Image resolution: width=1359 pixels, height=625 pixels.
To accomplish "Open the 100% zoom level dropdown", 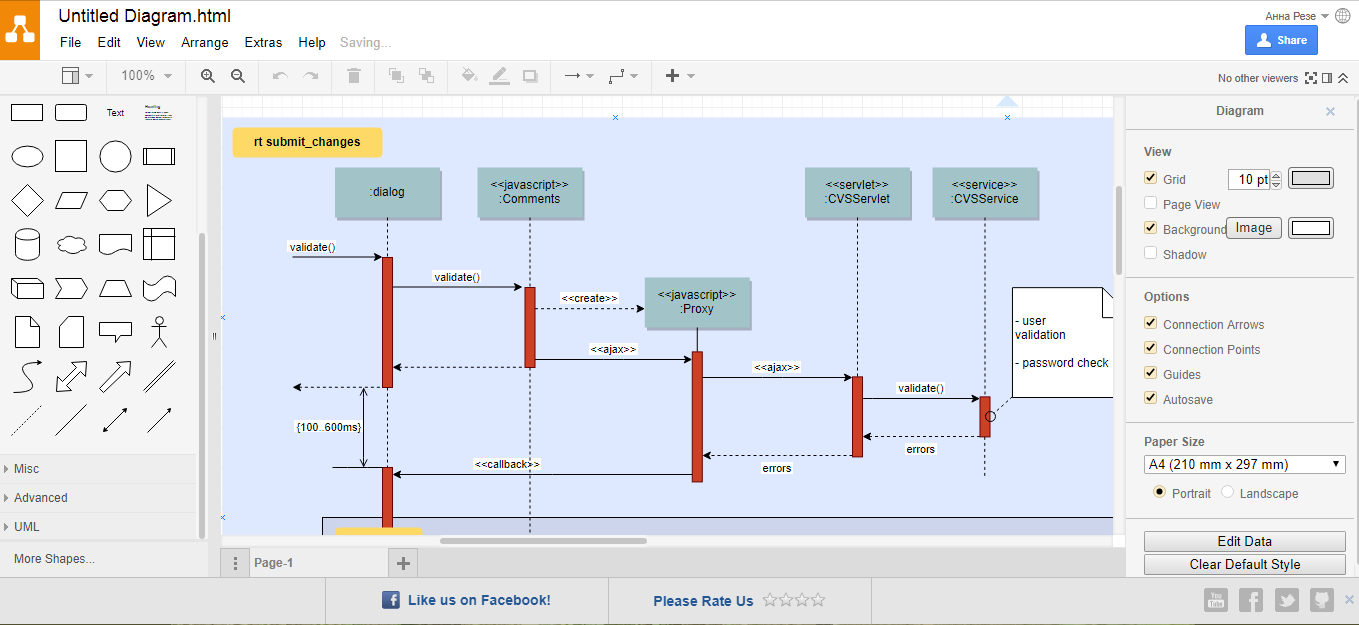I will pyautogui.click(x=146, y=76).
